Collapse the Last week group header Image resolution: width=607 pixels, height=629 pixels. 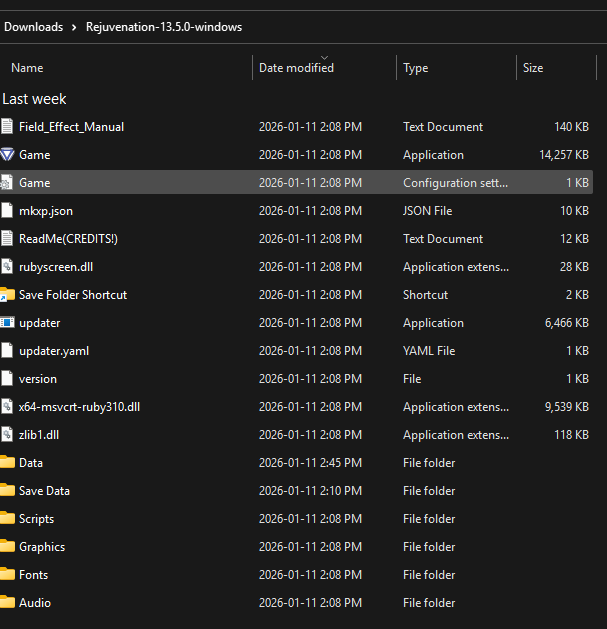pyautogui.click(x=34, y=99)
